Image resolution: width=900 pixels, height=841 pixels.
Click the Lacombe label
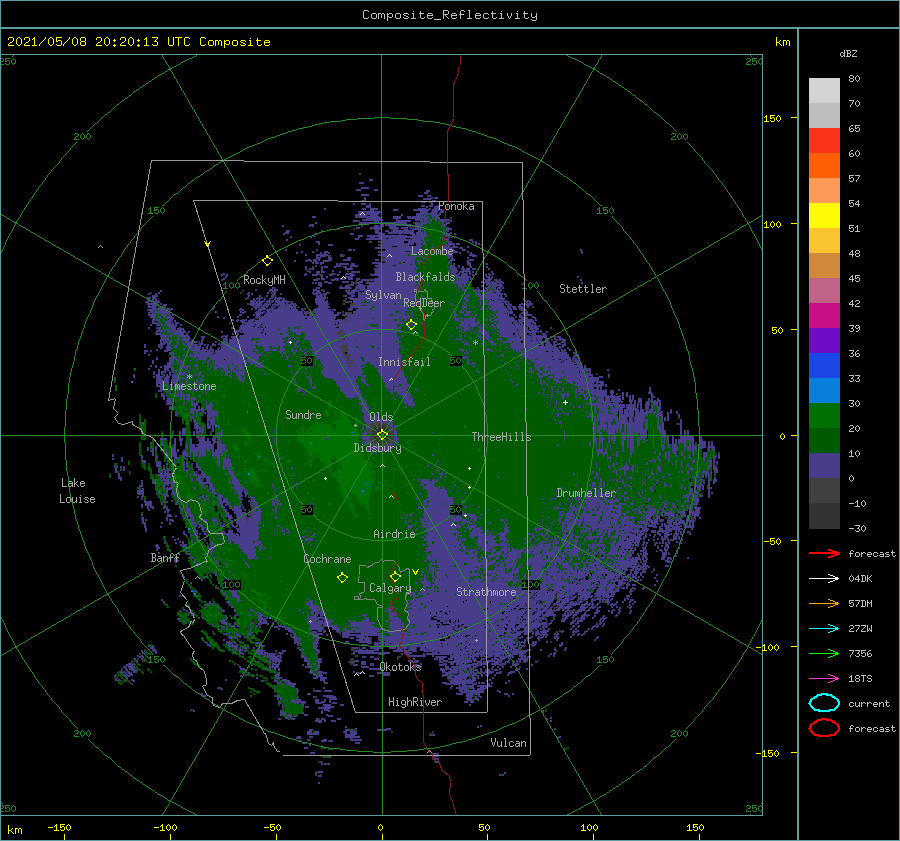432,251
